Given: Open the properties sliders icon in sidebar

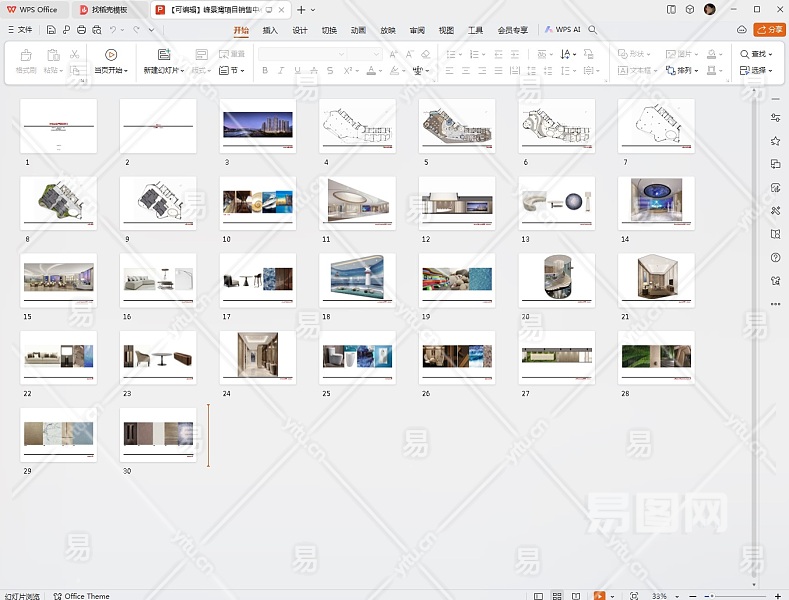Looking at the screenshot, I should pyautogui.click(x=775, y=118).
